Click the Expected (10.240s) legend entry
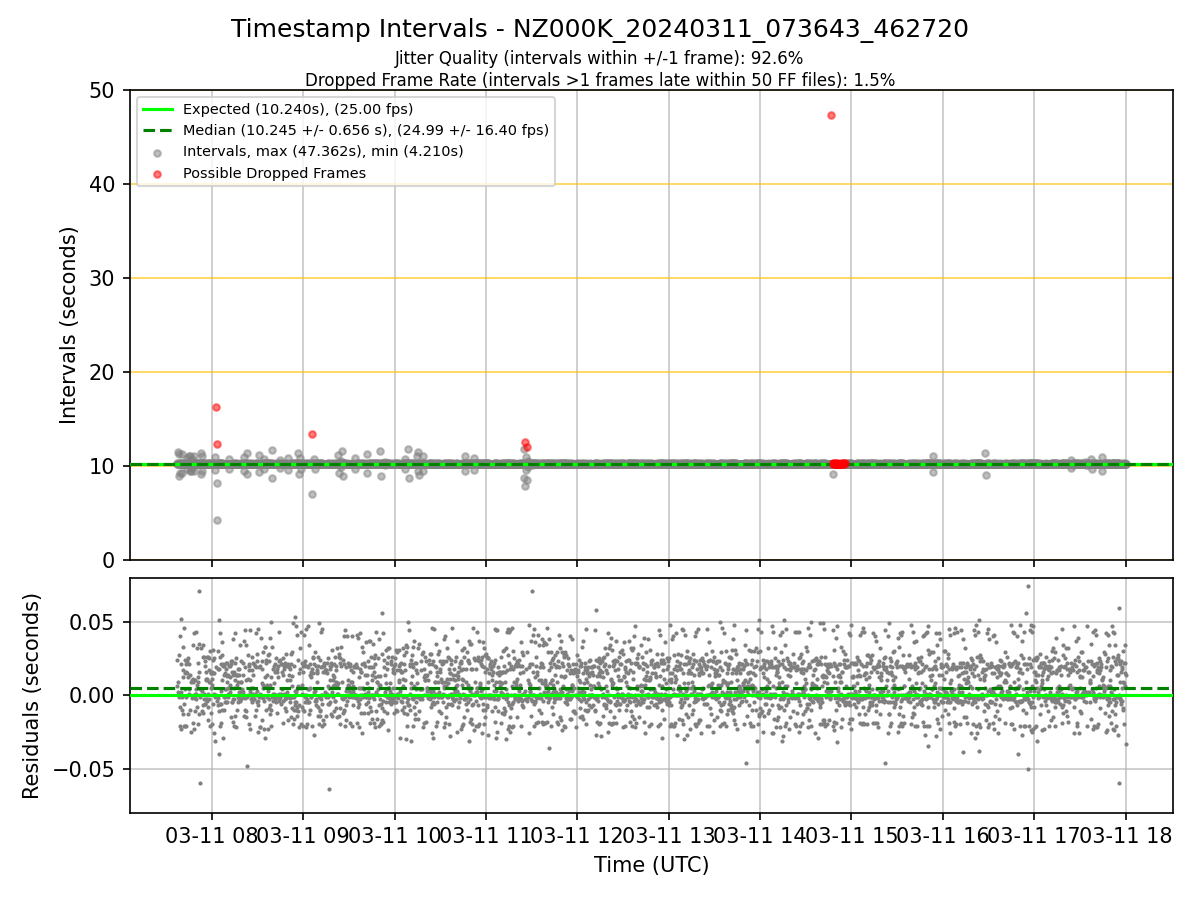This screenshot has width=1200, height=900. click(x=298, y=109)
